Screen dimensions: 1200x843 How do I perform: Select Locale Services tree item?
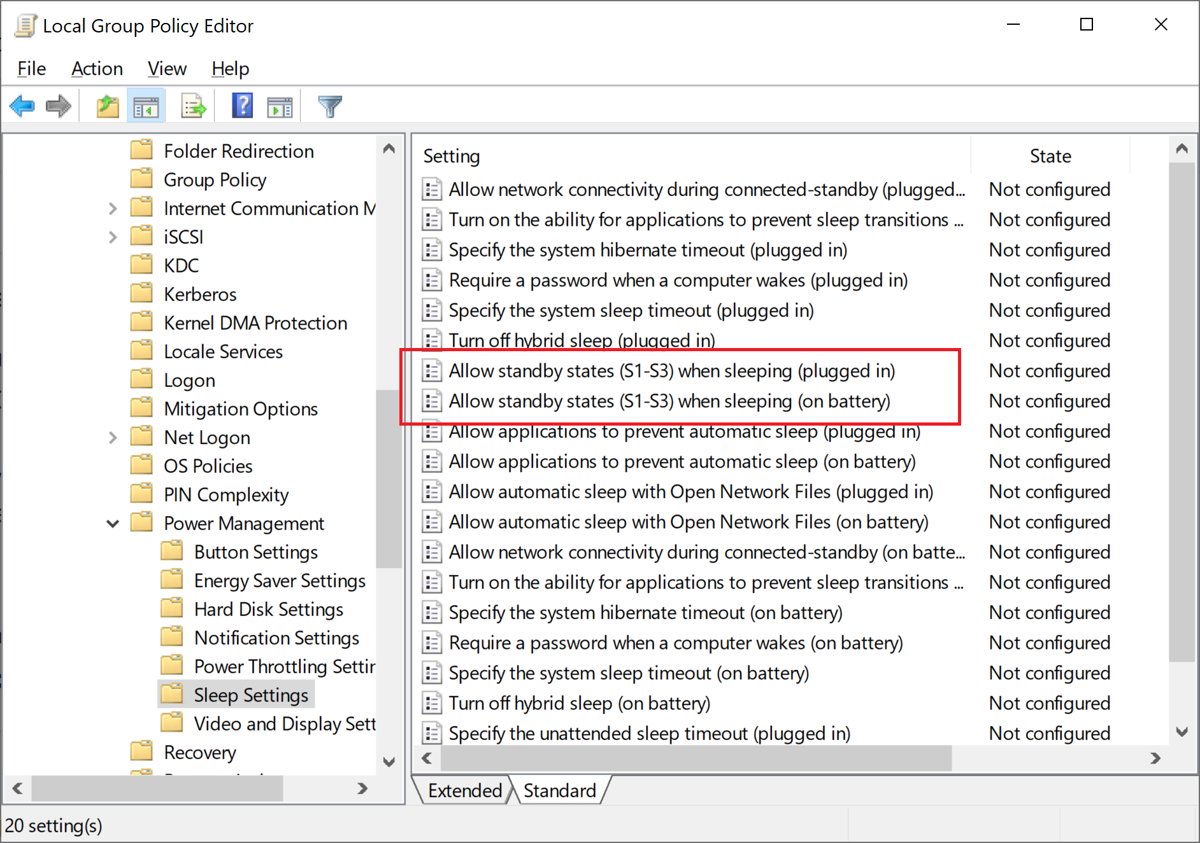[223, 352]
